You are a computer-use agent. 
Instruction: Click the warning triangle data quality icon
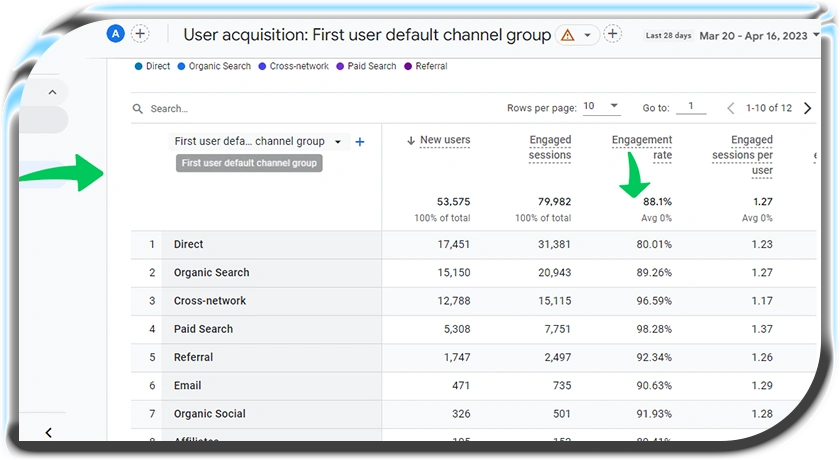click(567, 35)
